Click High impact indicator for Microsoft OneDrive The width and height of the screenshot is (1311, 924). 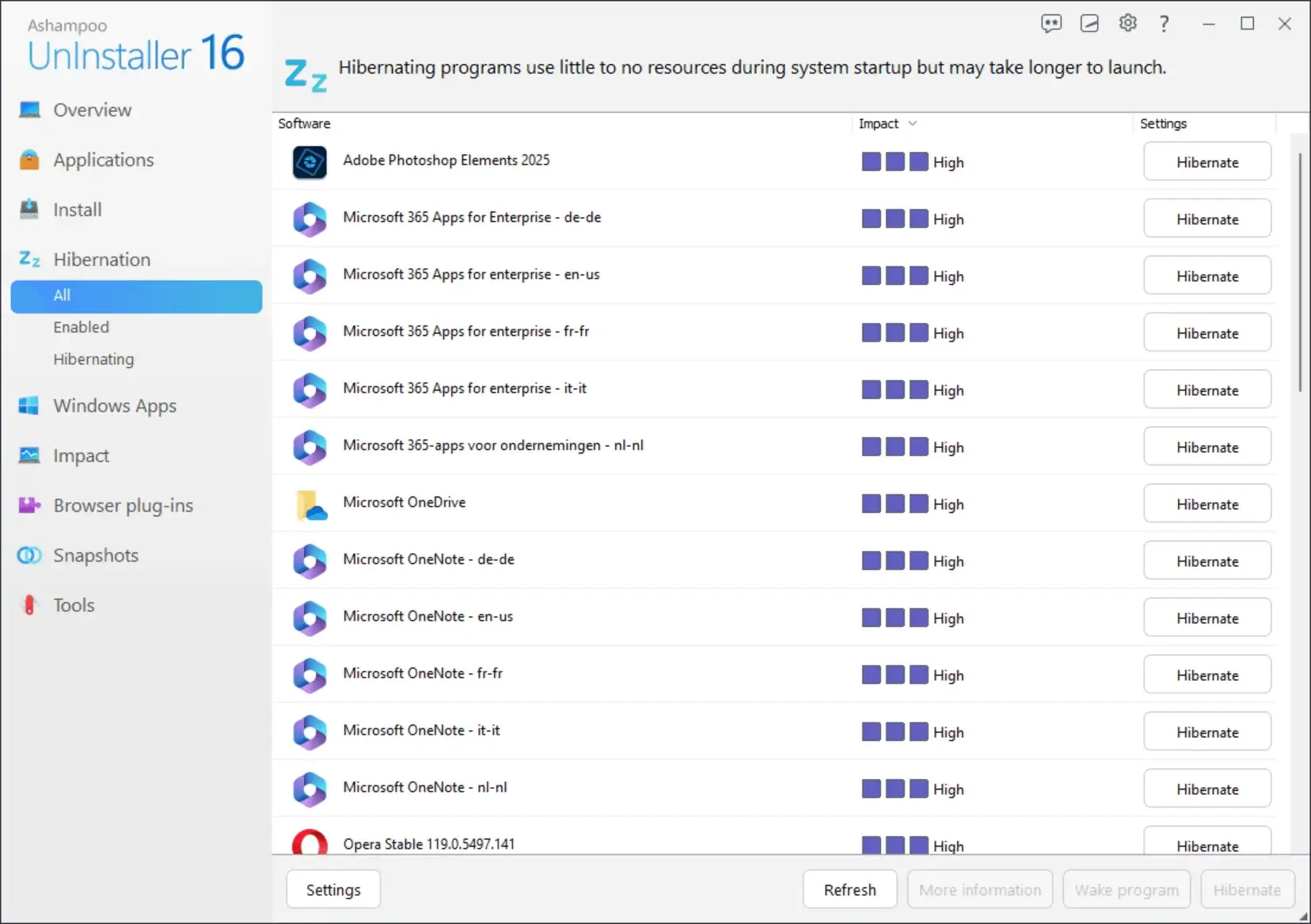point(912,504)
